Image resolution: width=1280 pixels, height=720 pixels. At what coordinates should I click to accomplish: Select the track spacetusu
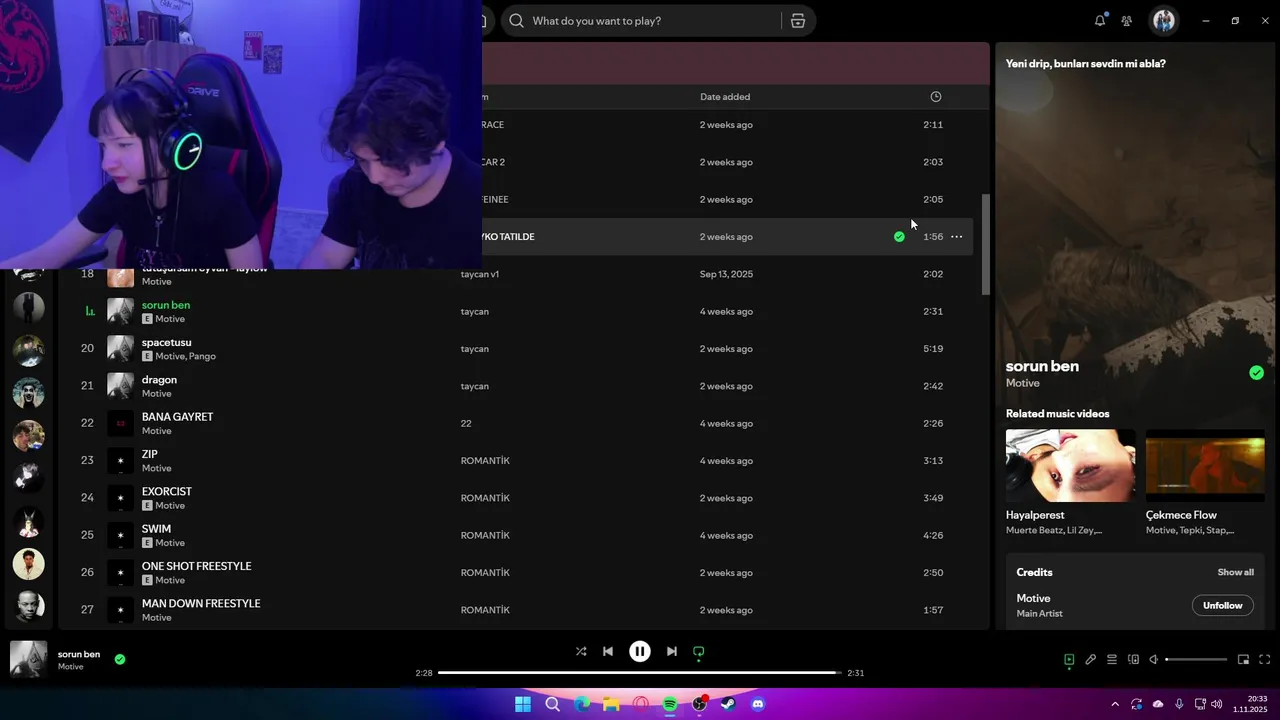click(x=166, y=342)
